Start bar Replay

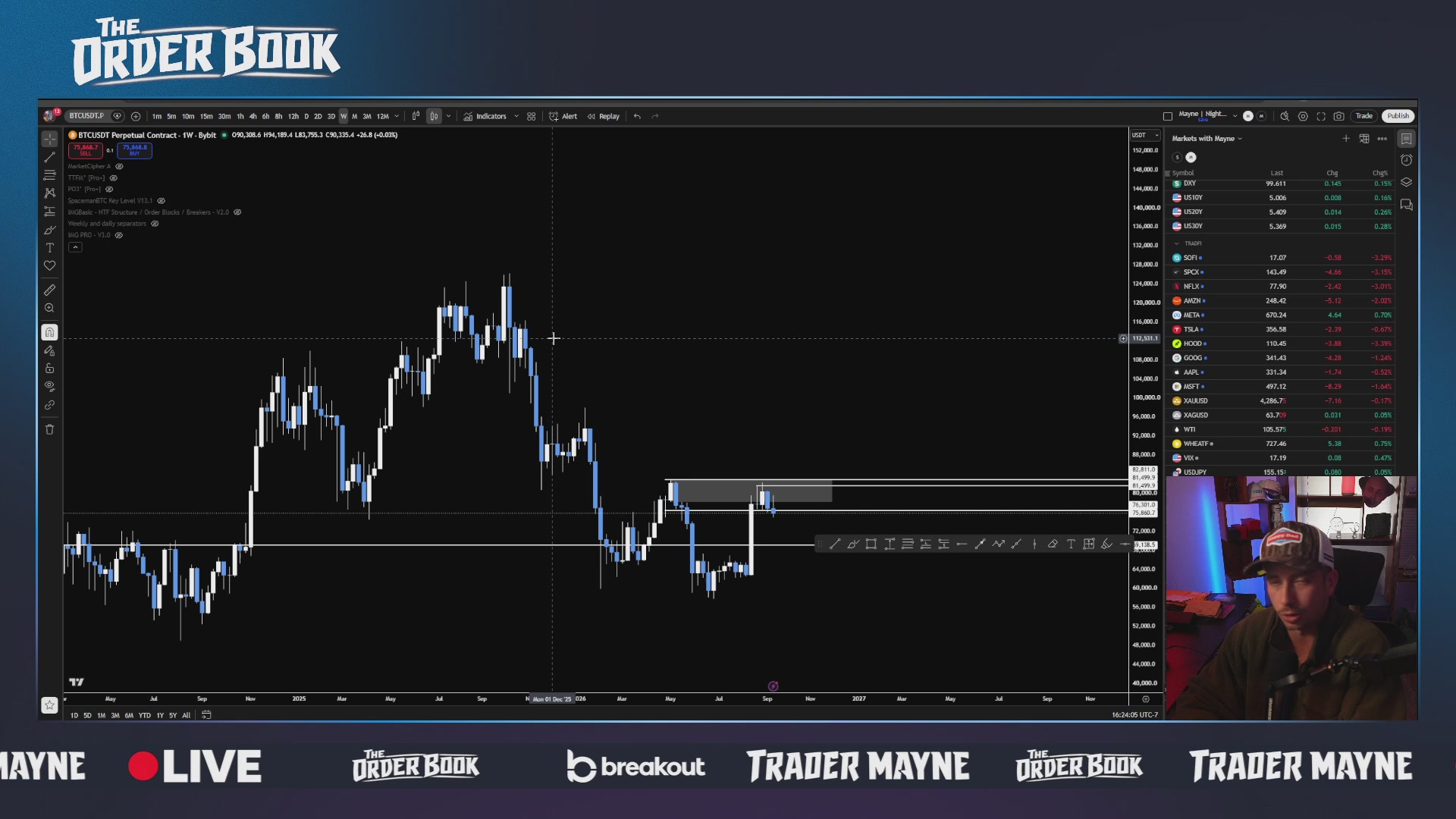[604, 116]
